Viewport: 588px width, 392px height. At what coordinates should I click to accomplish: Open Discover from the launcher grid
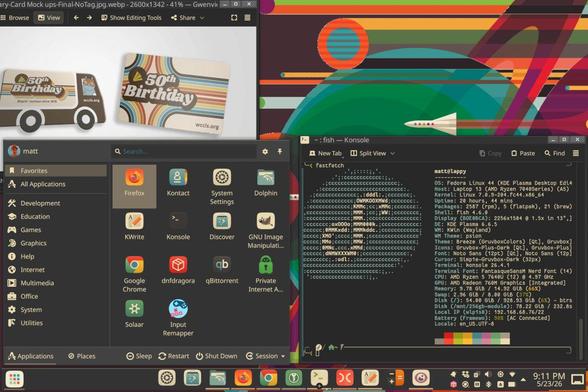(222, 226)
